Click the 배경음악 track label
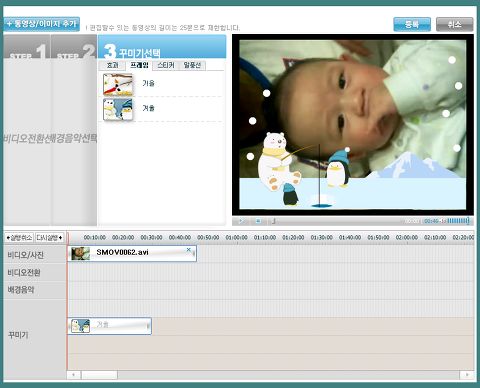Viewport: 480px width, 388px height. click(x=21, y=290)
